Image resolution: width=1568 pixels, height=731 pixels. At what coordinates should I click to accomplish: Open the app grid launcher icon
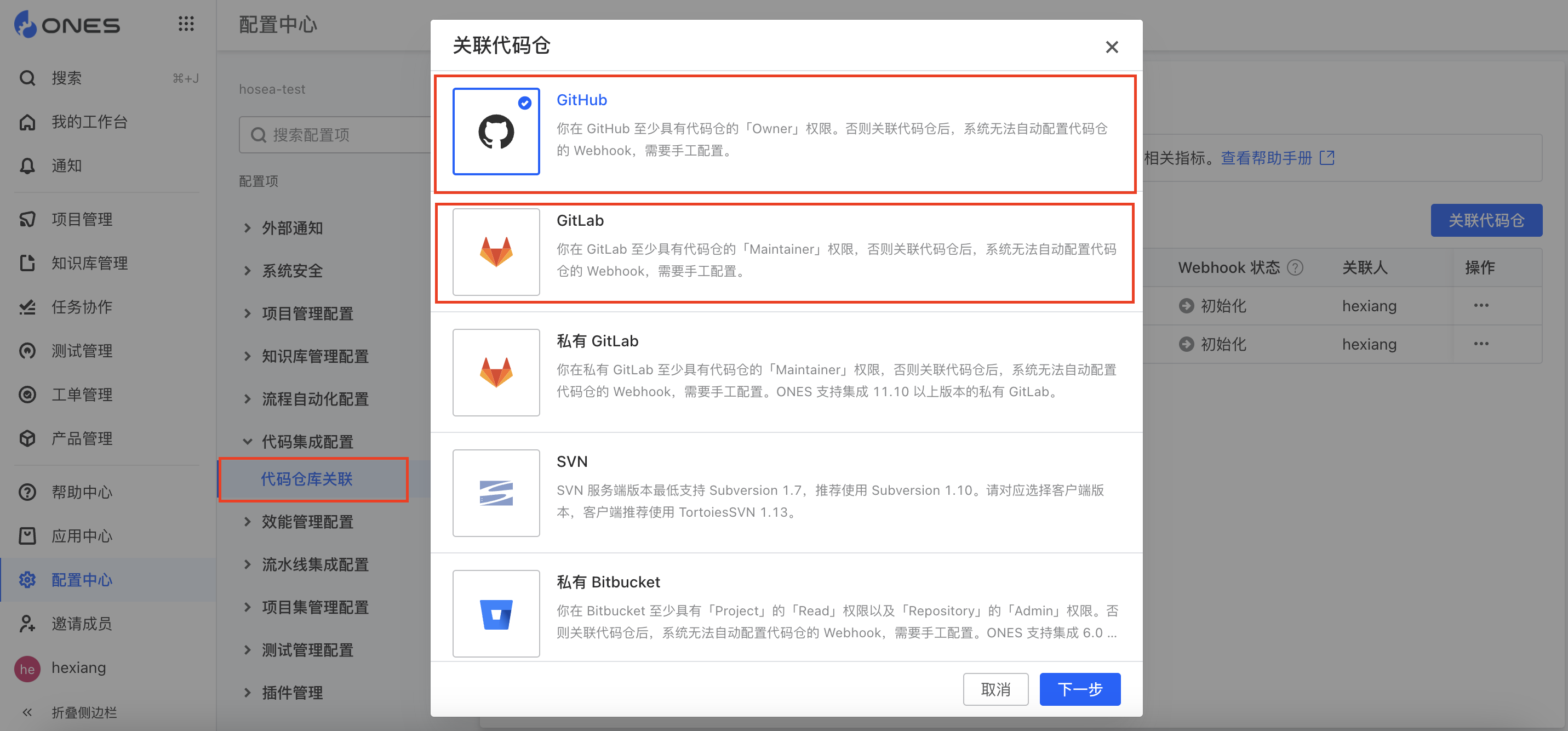point(186,24)
